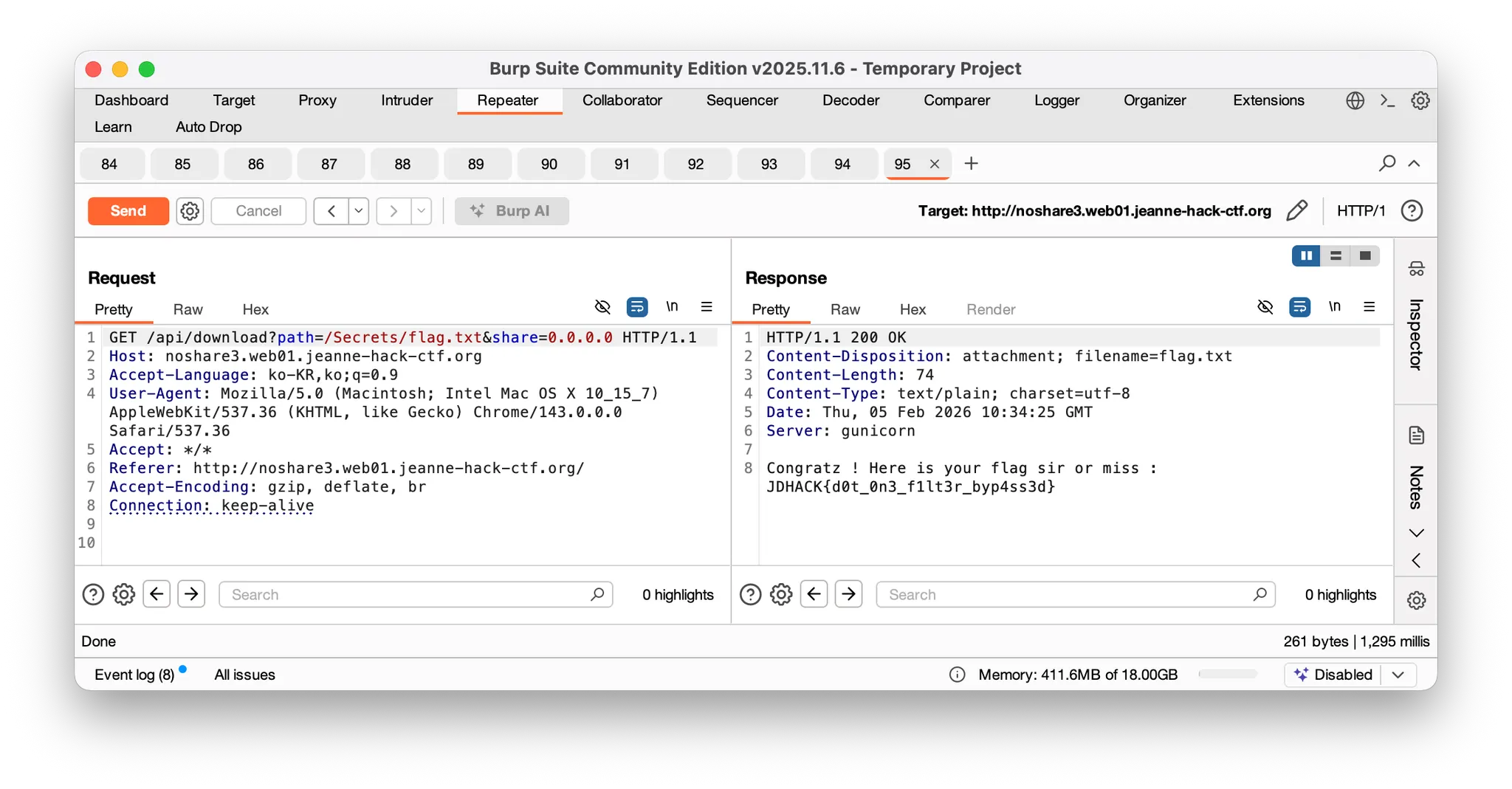This screenshot has height=789, width=1512.
Task: Toggle non-printable \n characters in Response
Action: pos(1335,306)
